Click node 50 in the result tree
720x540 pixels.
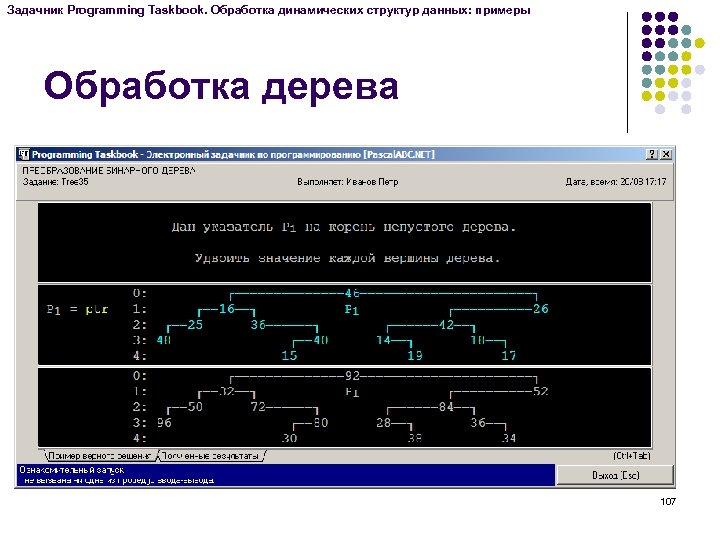coord(195,407)
